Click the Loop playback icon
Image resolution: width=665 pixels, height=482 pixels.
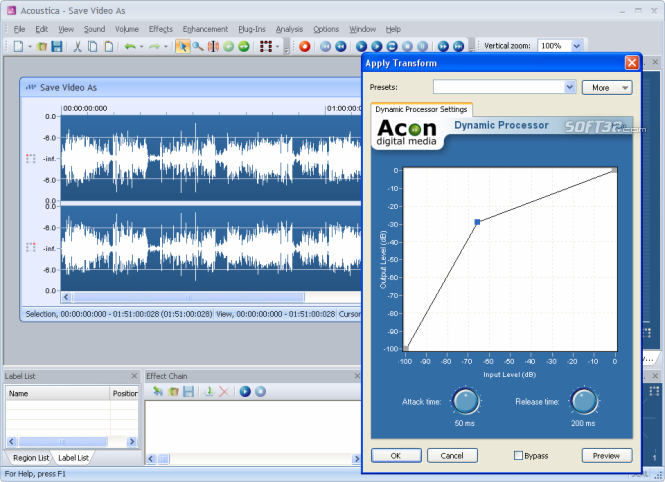click(x=392, y=46)
